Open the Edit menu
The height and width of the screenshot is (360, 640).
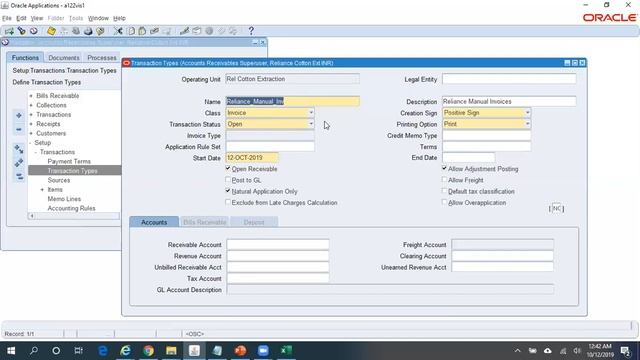tap(21, 18)
